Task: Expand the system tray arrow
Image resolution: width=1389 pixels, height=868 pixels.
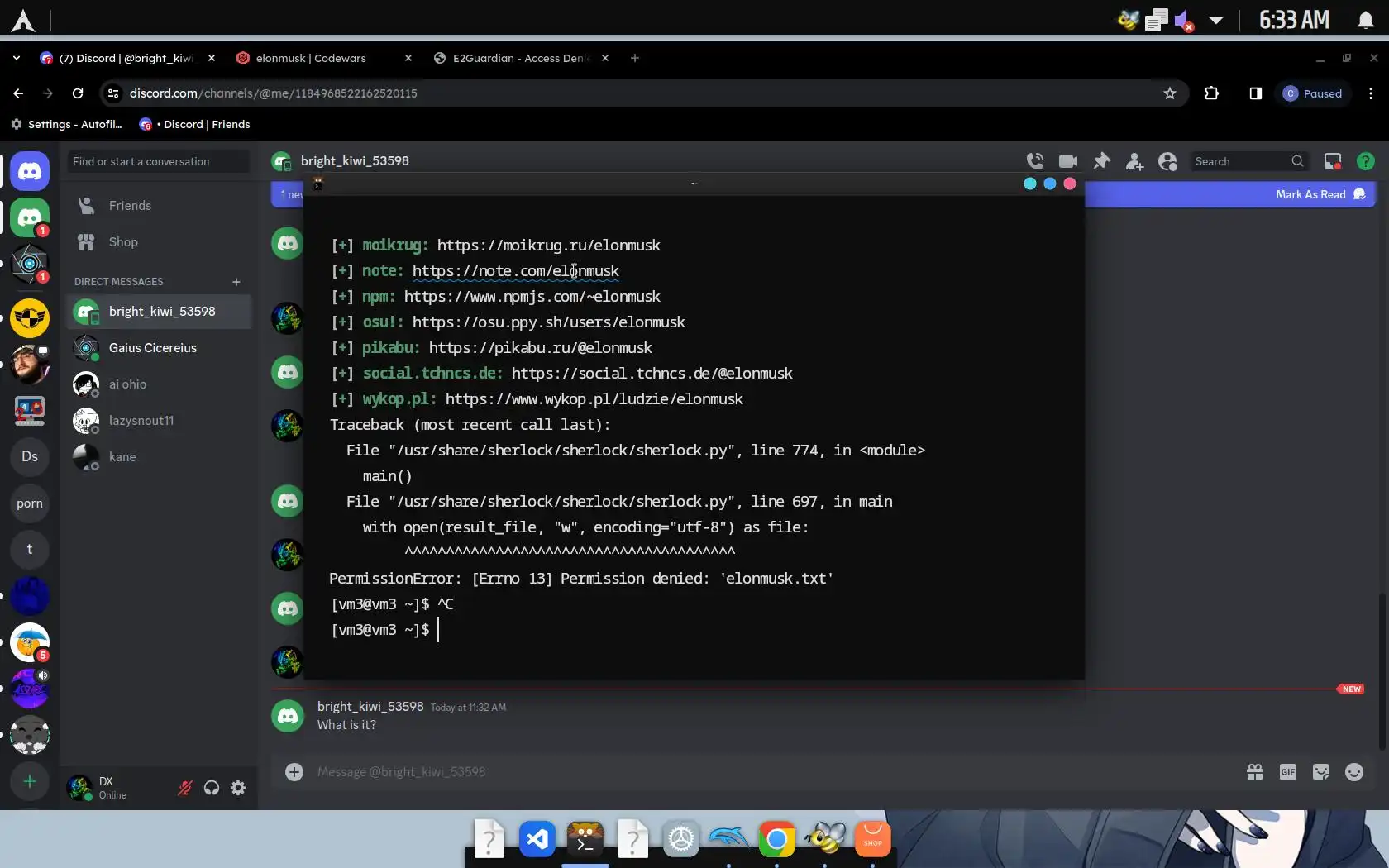Action: 1216,20
